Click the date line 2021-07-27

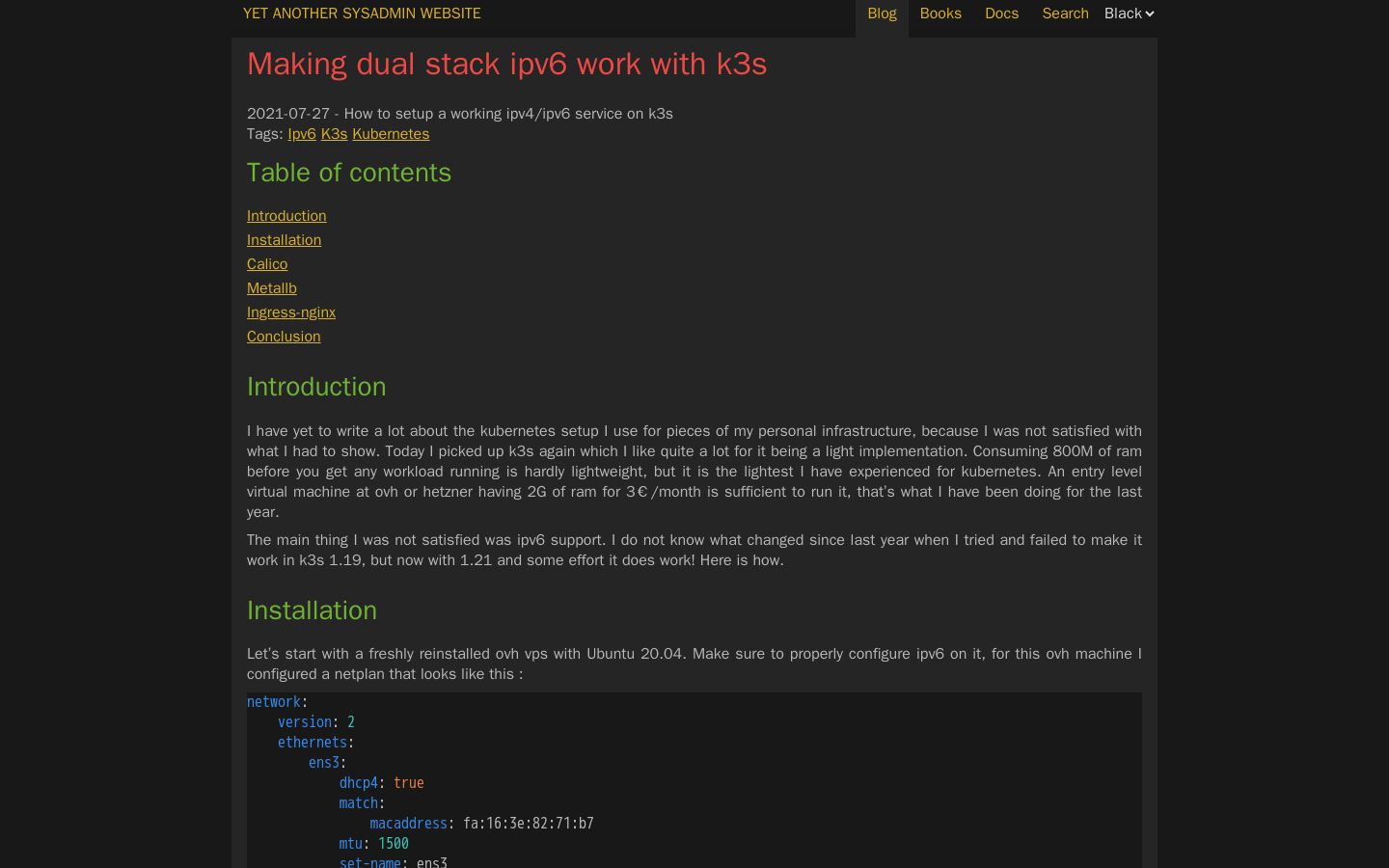[x=460, y=114]
